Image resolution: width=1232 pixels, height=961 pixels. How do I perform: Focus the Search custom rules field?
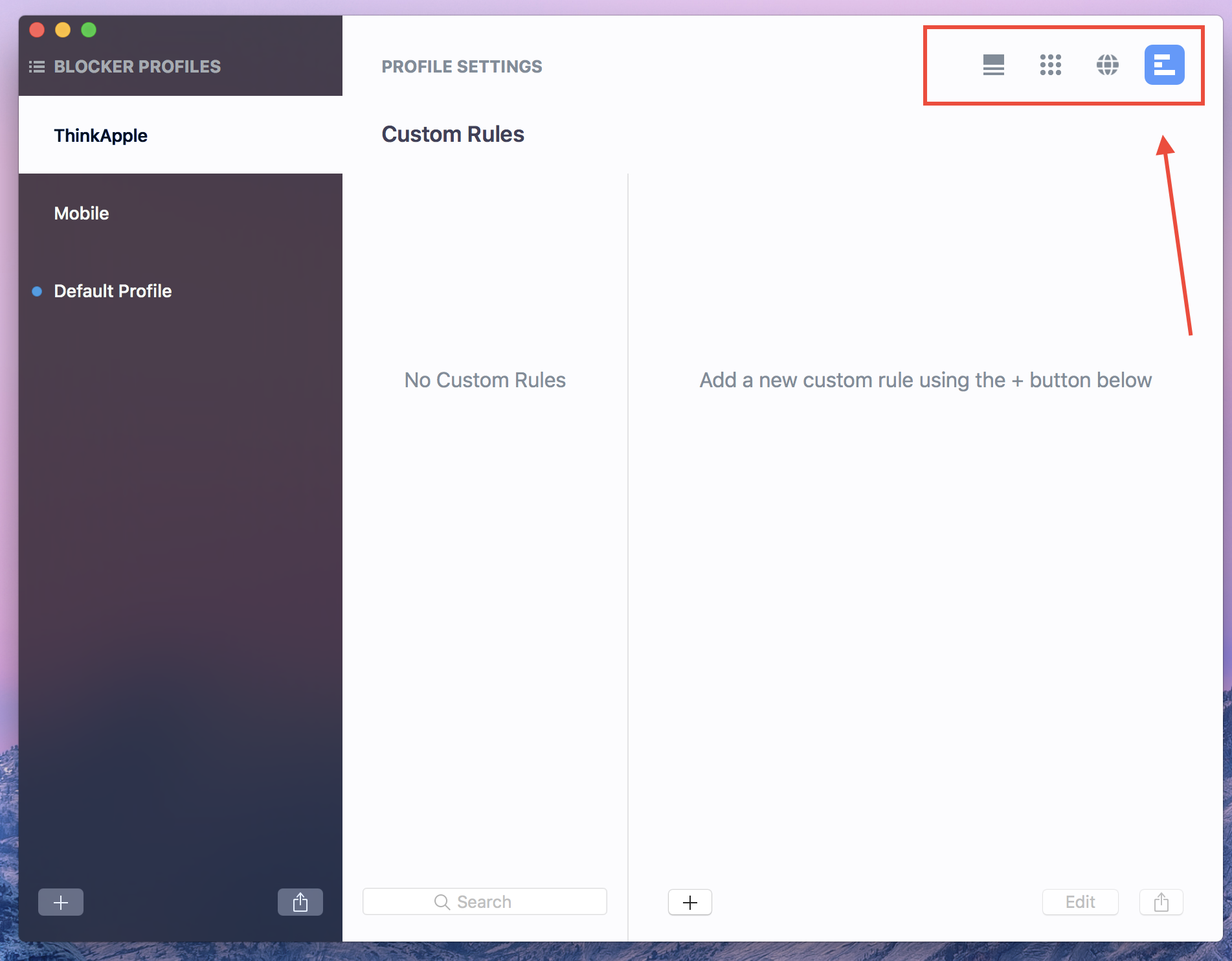tap(485, 901)
